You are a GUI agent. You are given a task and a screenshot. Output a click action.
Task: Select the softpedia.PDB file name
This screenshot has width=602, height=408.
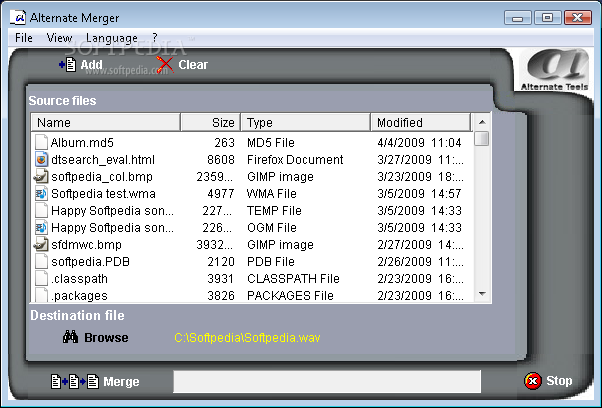[90, 261]
